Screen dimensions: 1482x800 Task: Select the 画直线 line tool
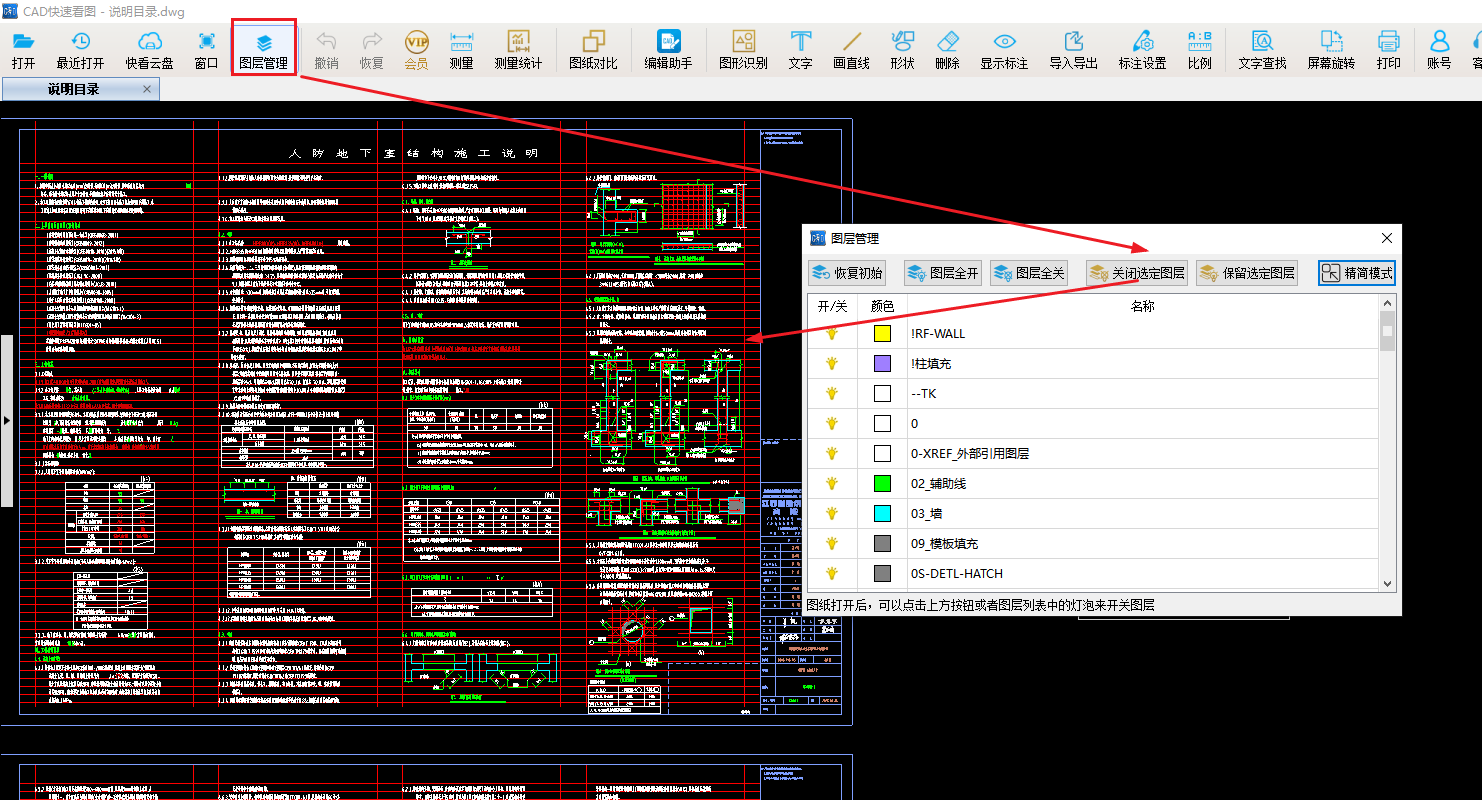[x=851, y=50]
